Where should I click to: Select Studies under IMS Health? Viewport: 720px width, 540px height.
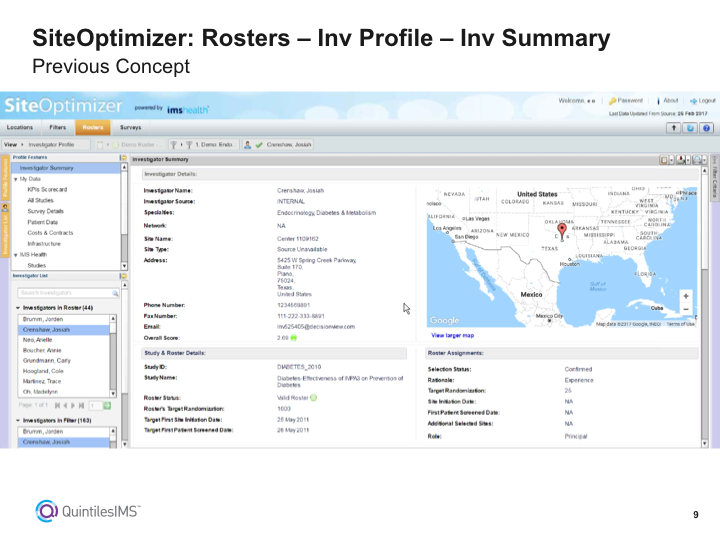(x=36, y=265)
